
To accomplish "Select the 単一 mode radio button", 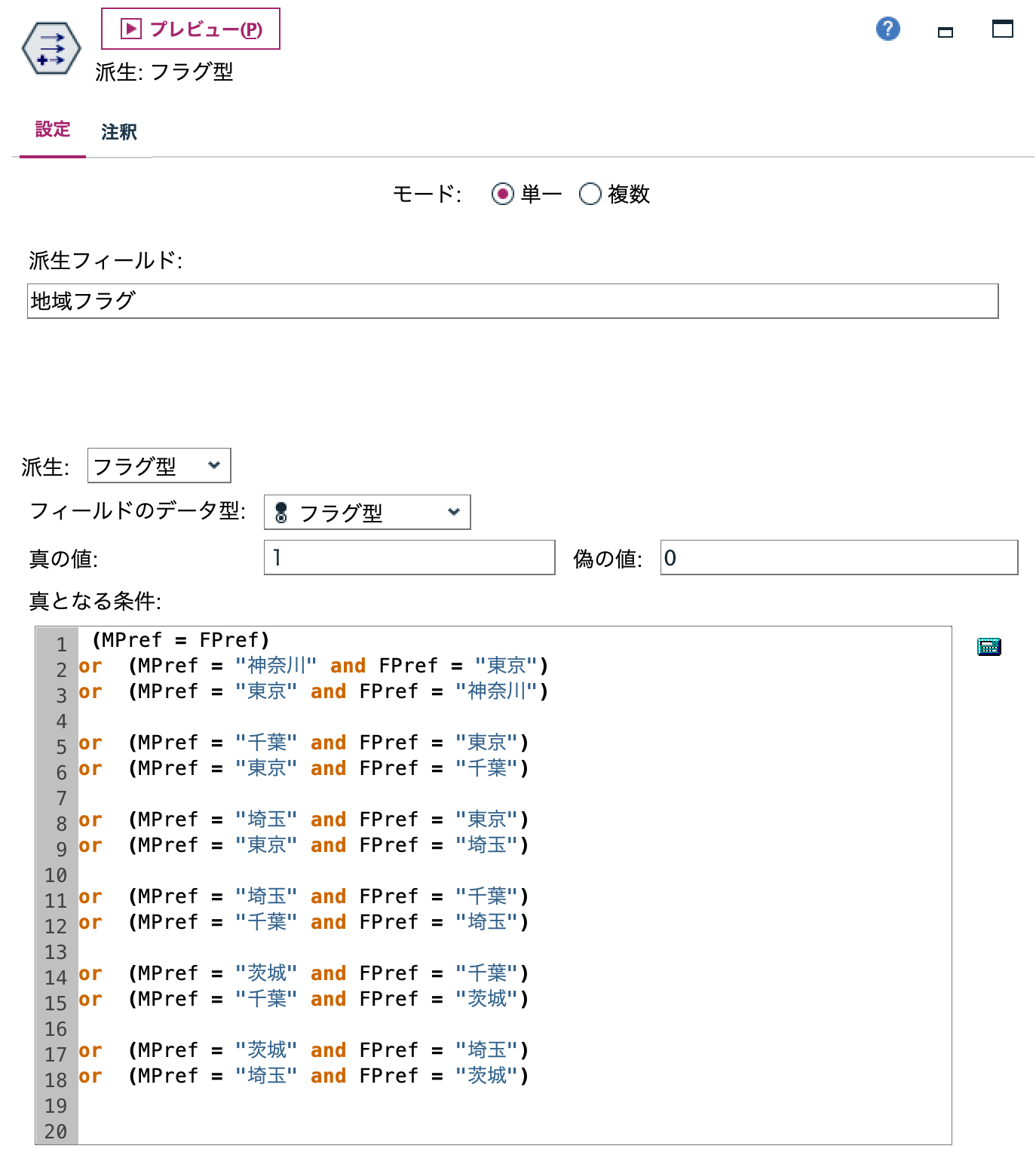I will pyautogui.click(x=503, y=194).
